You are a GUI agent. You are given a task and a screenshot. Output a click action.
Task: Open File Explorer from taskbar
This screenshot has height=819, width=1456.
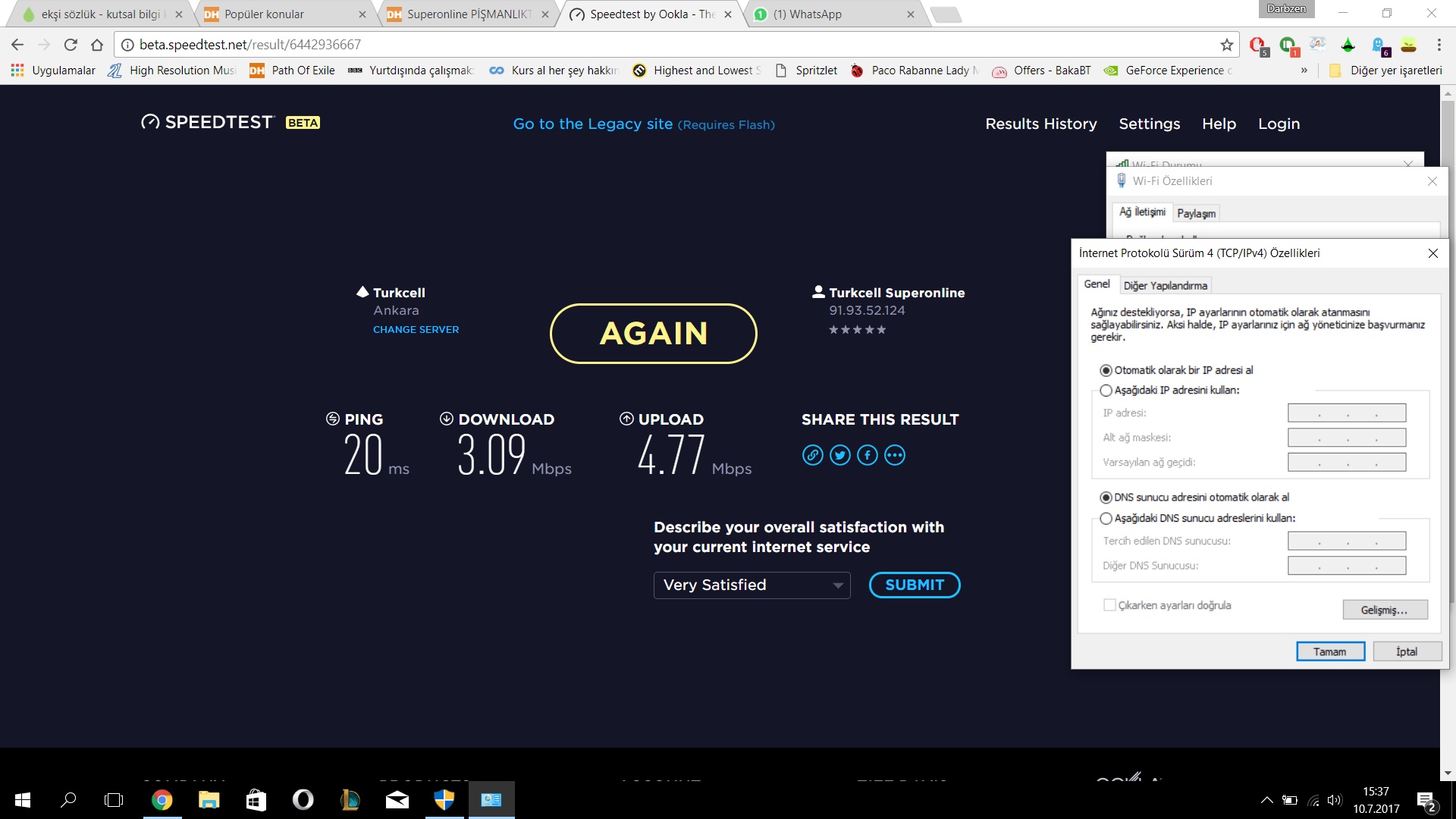pos(209,799)
